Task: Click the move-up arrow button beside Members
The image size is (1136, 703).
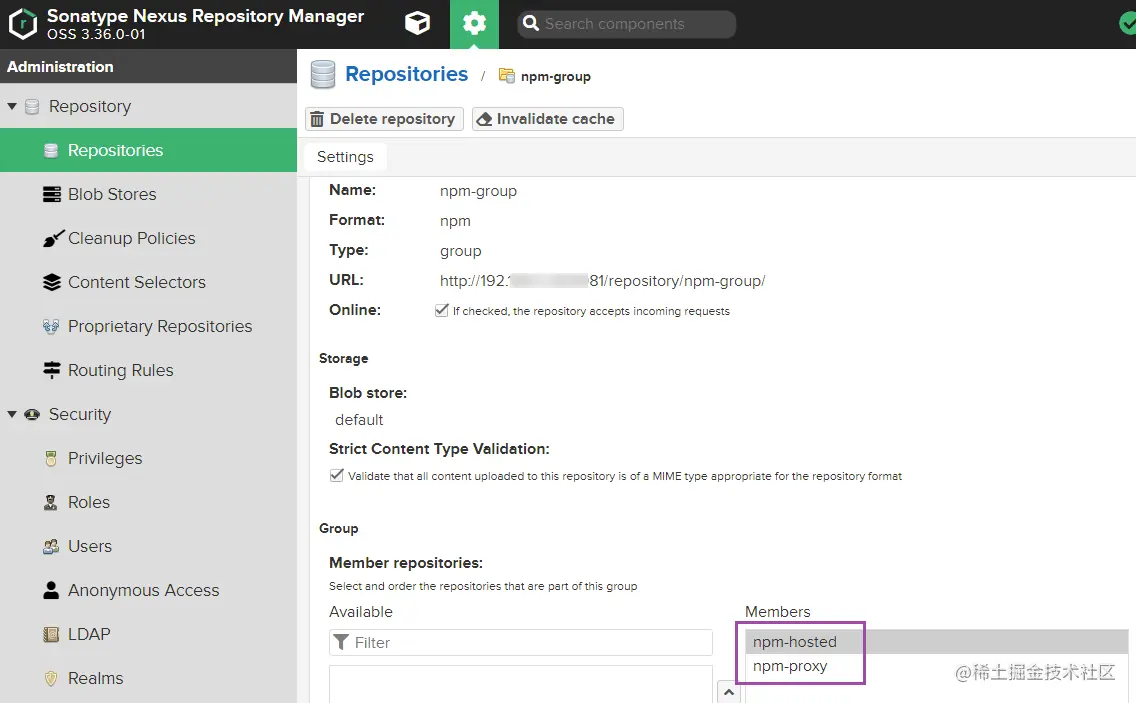Action: (729, 692)
